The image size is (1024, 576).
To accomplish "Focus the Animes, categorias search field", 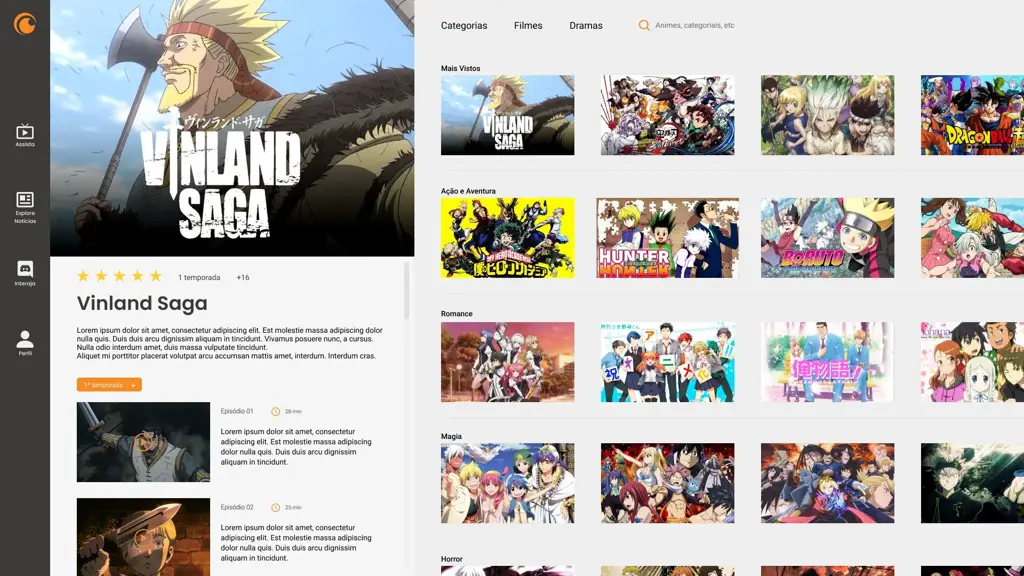I will point(694,25).
